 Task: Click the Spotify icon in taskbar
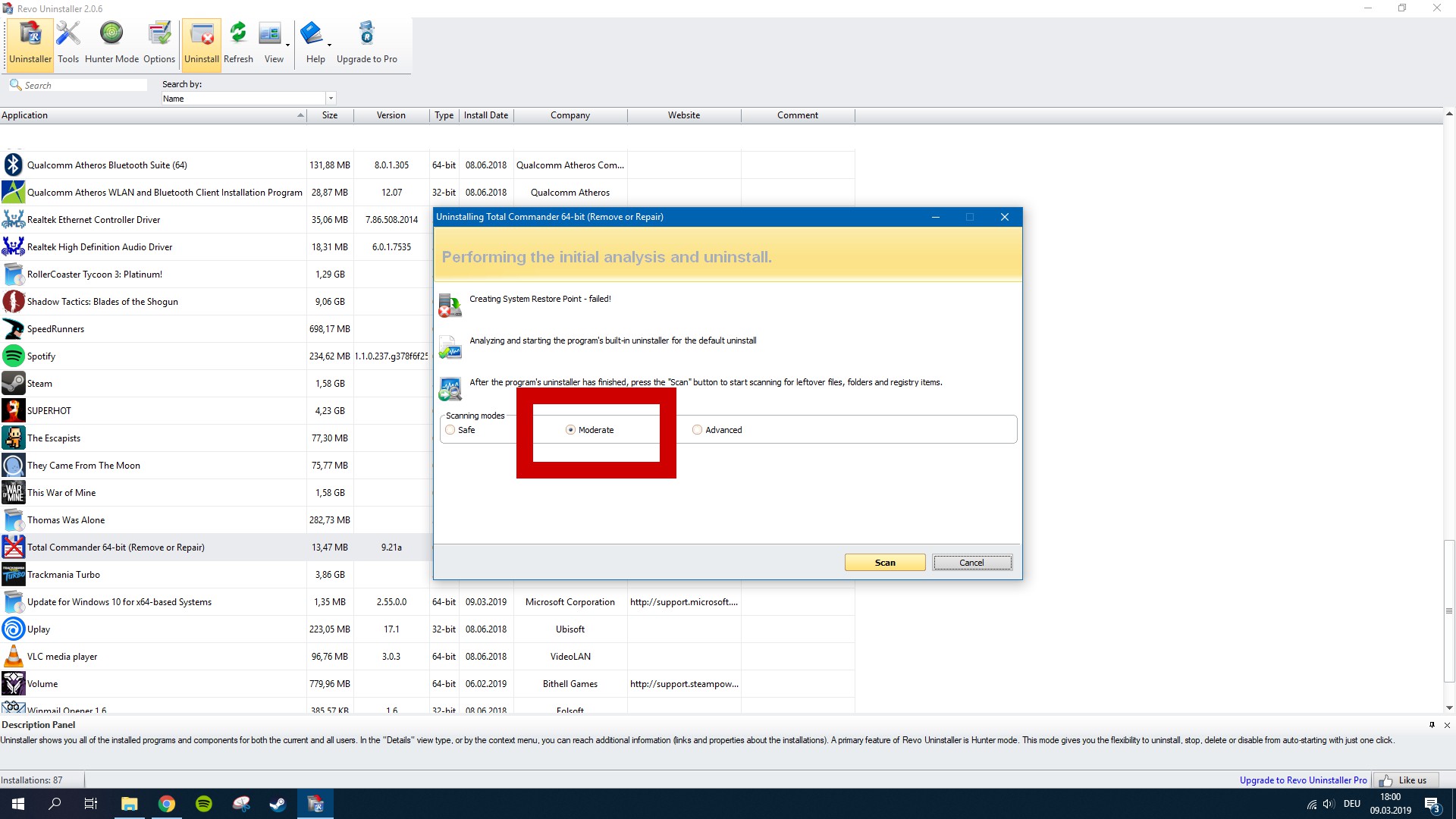pos(204,804)
